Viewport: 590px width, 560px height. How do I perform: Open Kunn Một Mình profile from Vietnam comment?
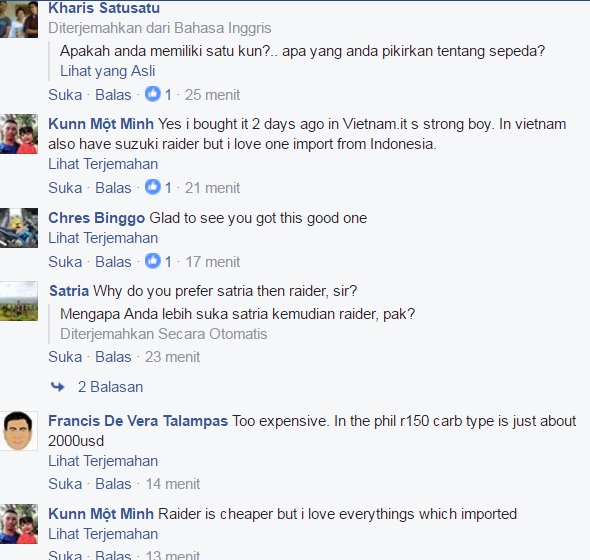101,124
